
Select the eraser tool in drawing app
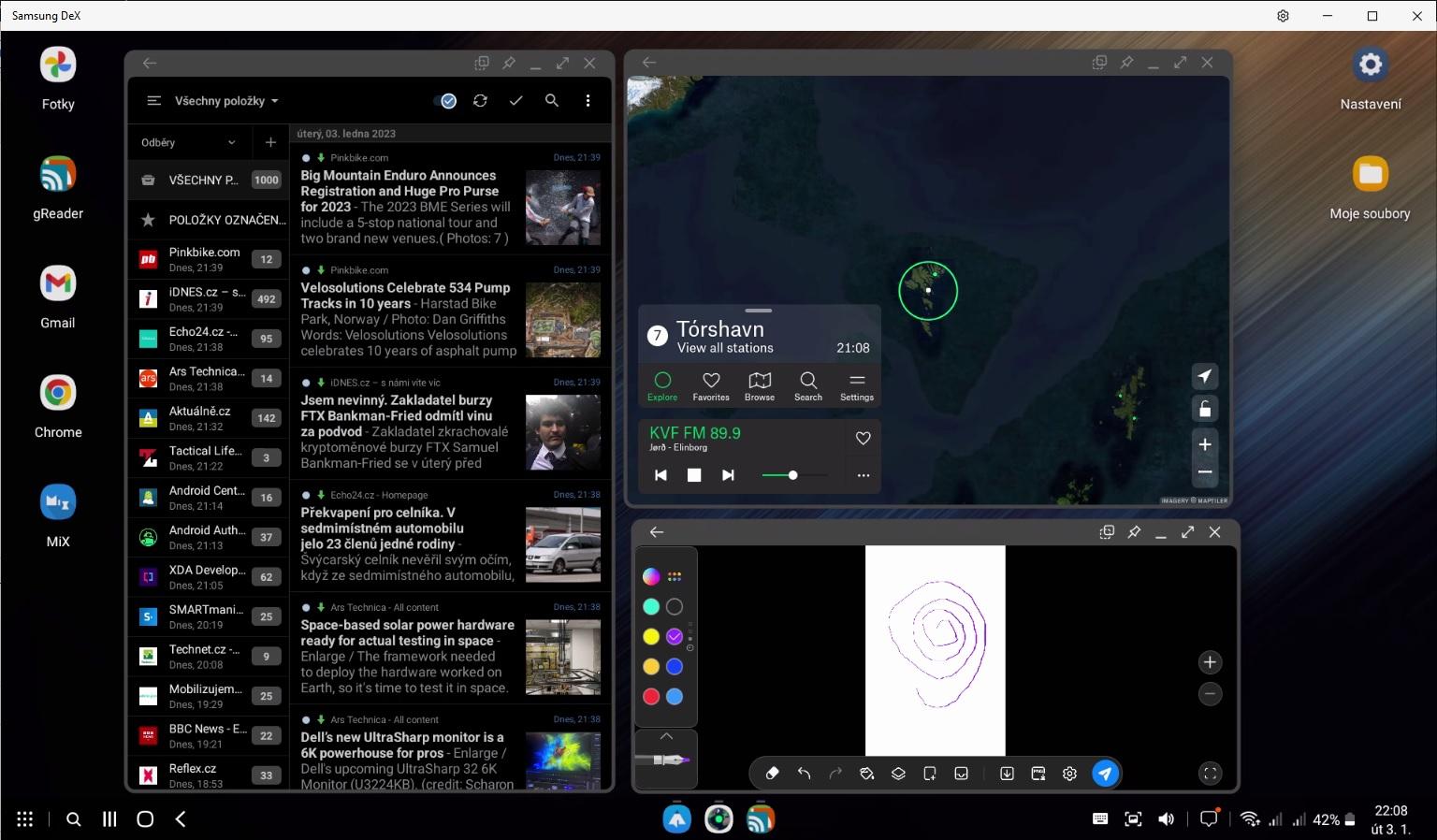click(x=772, y=774)
